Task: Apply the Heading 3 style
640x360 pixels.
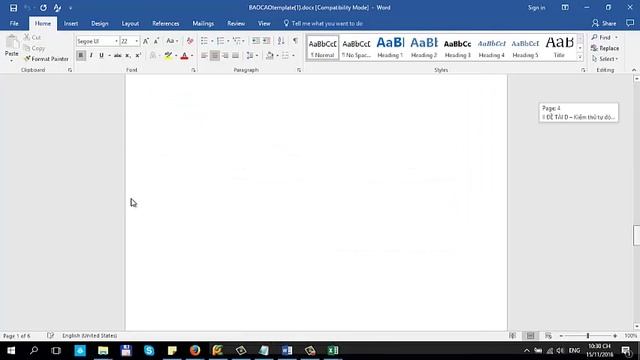Action: [458, 48]
